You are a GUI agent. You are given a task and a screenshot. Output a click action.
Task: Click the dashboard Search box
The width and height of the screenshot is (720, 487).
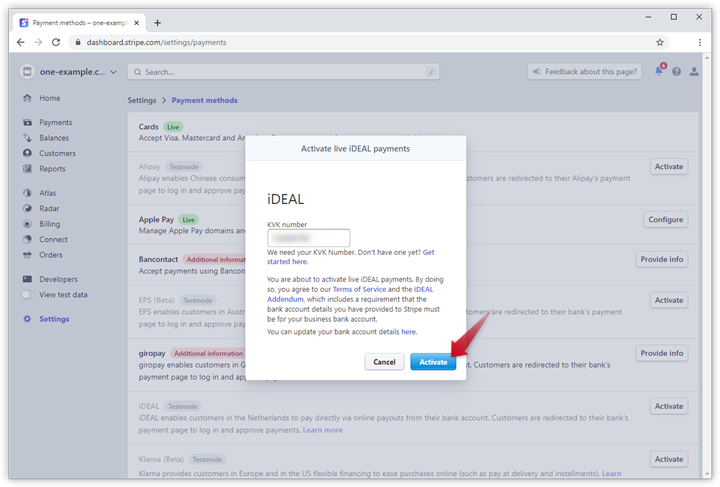tap(283, 72)
